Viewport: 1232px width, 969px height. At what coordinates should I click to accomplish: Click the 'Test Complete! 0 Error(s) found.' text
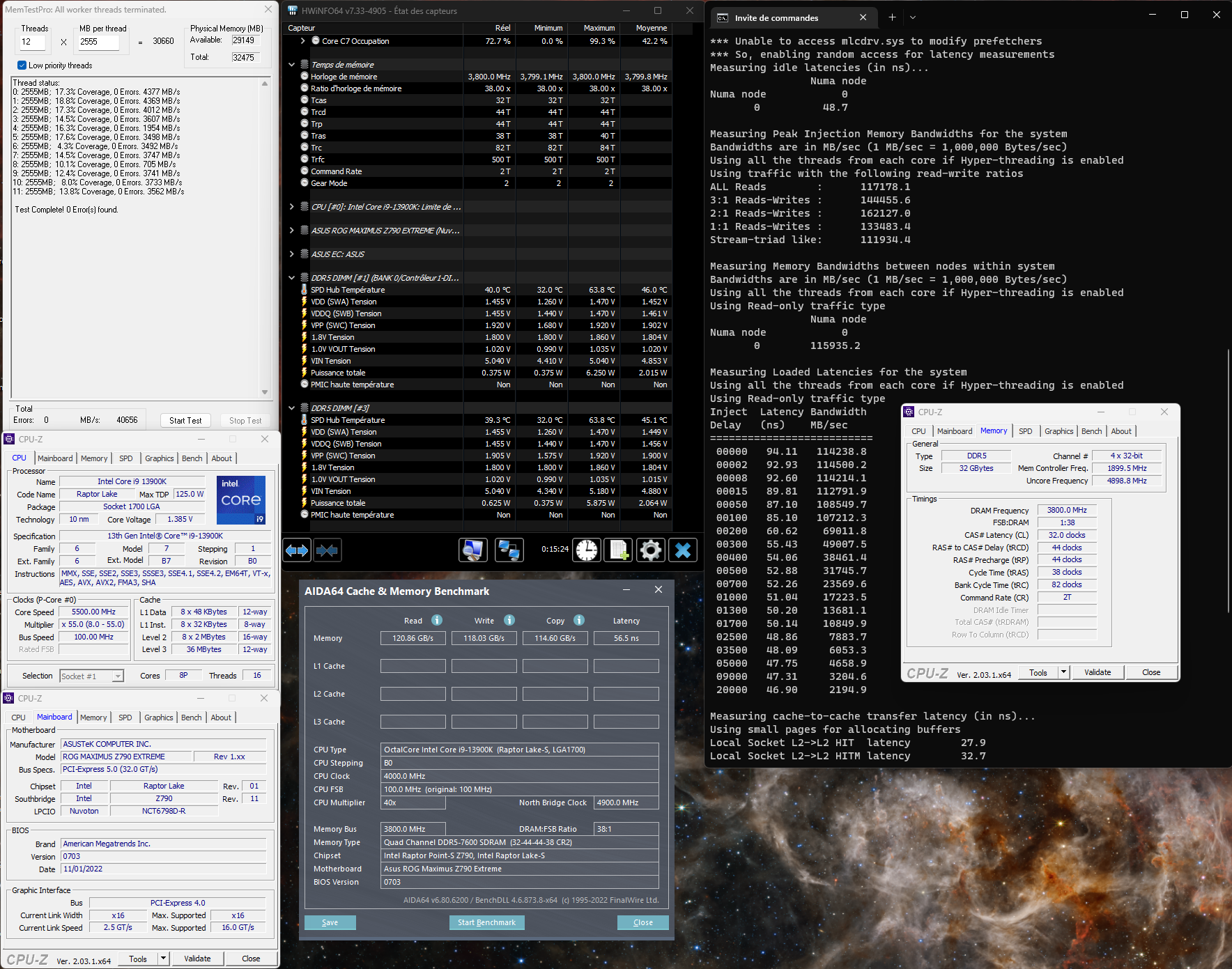tap(67, 210)
